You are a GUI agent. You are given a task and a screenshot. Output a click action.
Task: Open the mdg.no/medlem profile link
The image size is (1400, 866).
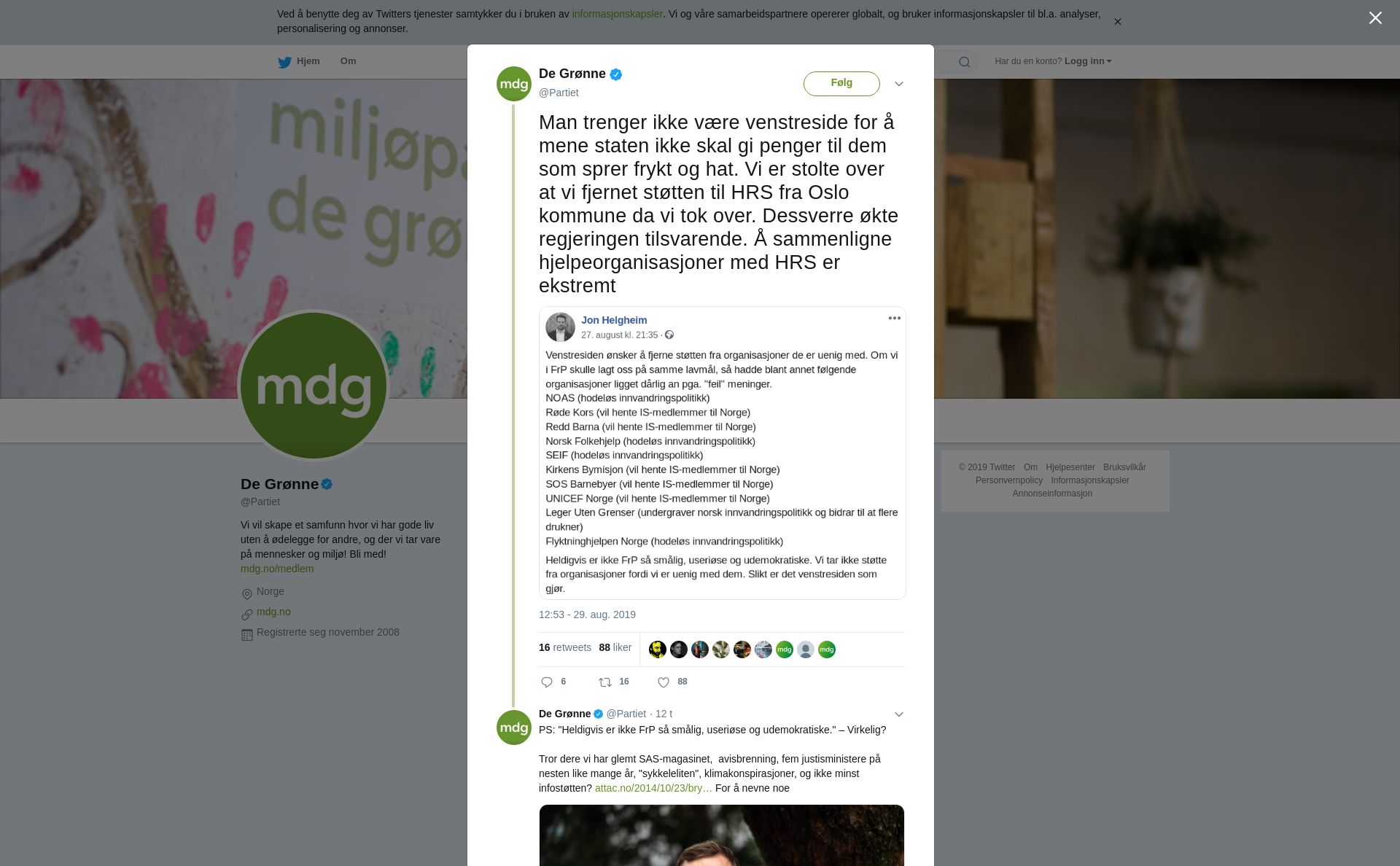coord(277,569)
